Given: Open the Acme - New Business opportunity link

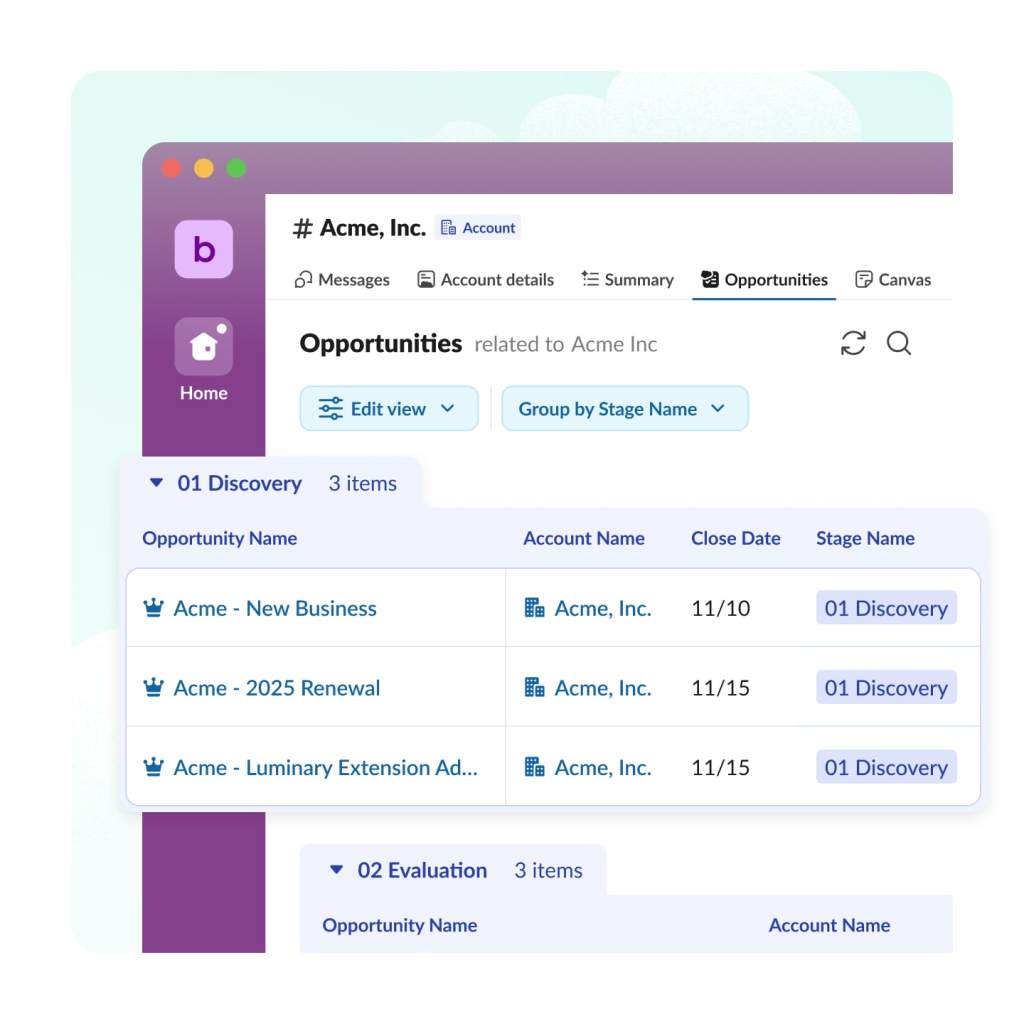Looking at the screenshot, I should coord(276,607).
